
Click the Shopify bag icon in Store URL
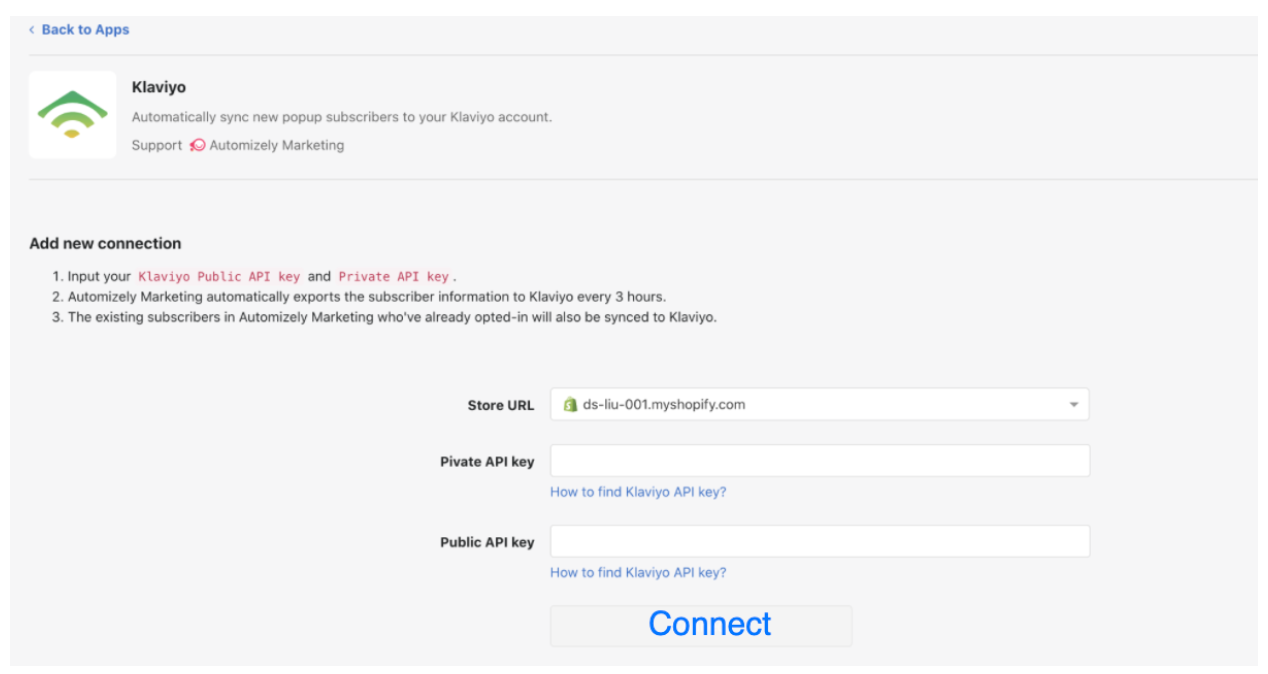coord(570,405)
